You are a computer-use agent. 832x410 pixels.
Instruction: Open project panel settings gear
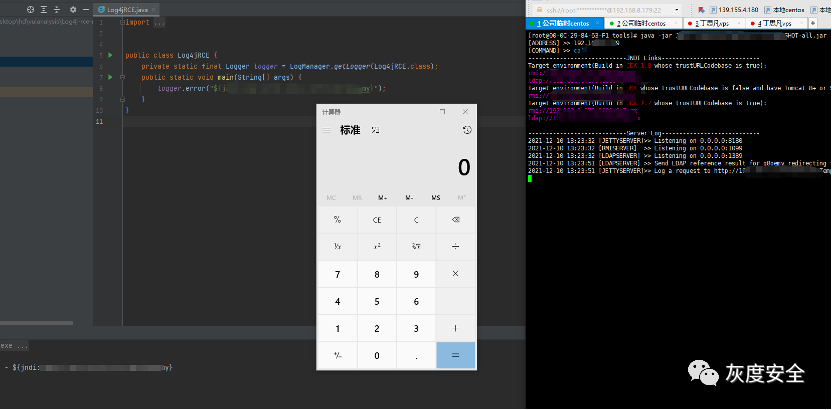point(73,10)
